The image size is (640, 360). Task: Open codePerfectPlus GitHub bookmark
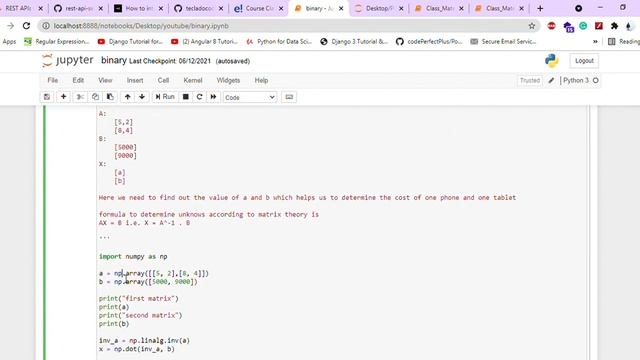pos(429,41)
